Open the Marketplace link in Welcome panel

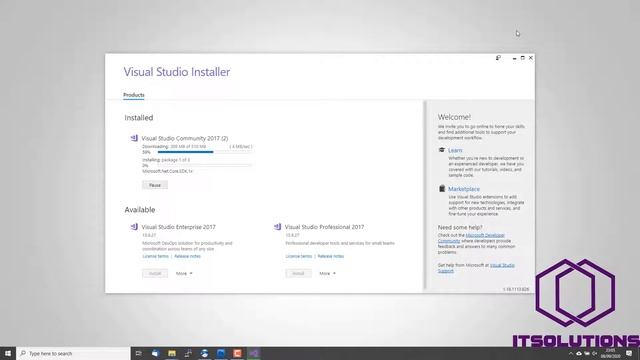464,189
